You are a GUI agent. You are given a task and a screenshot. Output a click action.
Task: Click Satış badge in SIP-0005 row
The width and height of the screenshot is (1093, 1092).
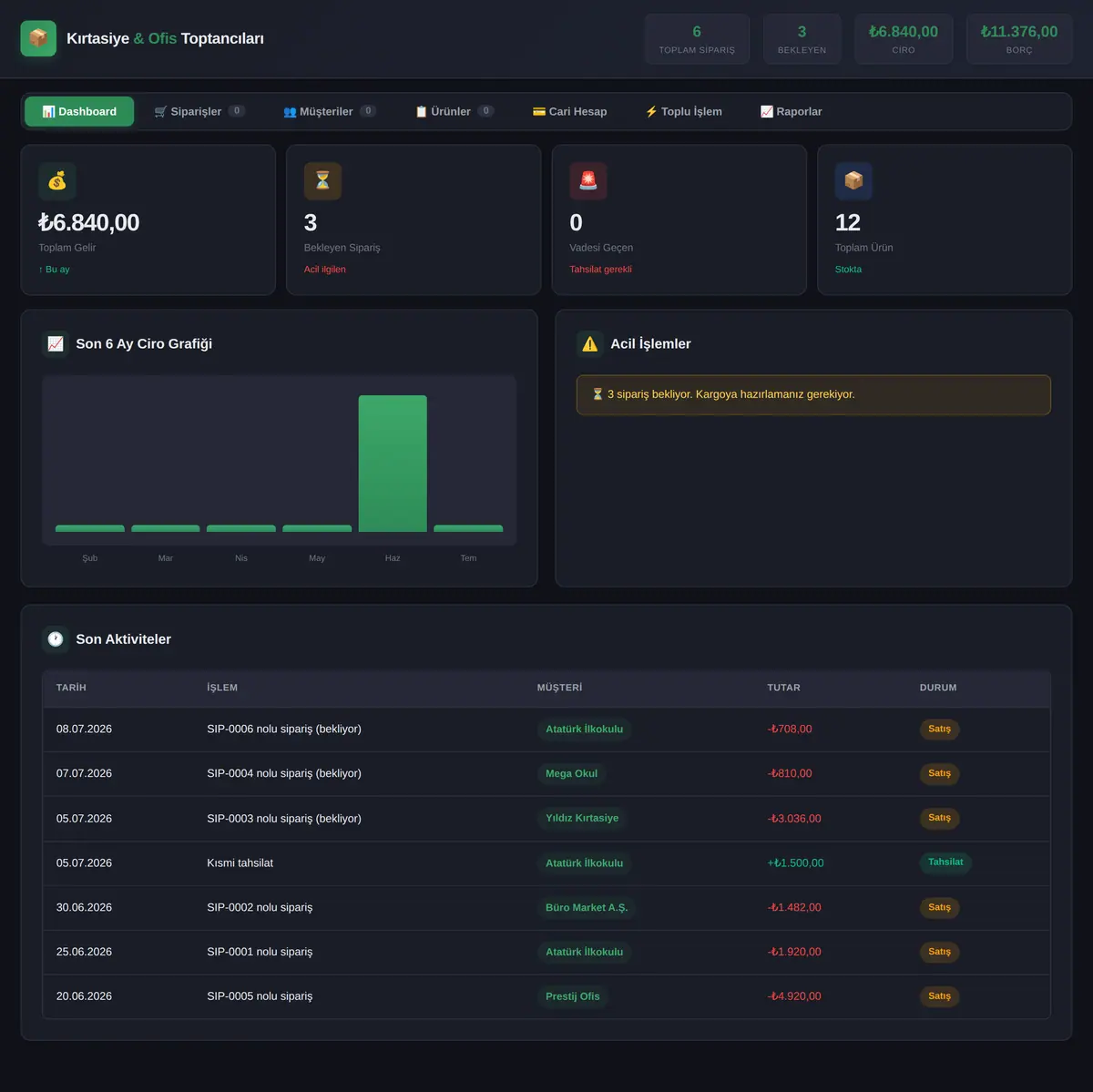[x=939, y=996]
